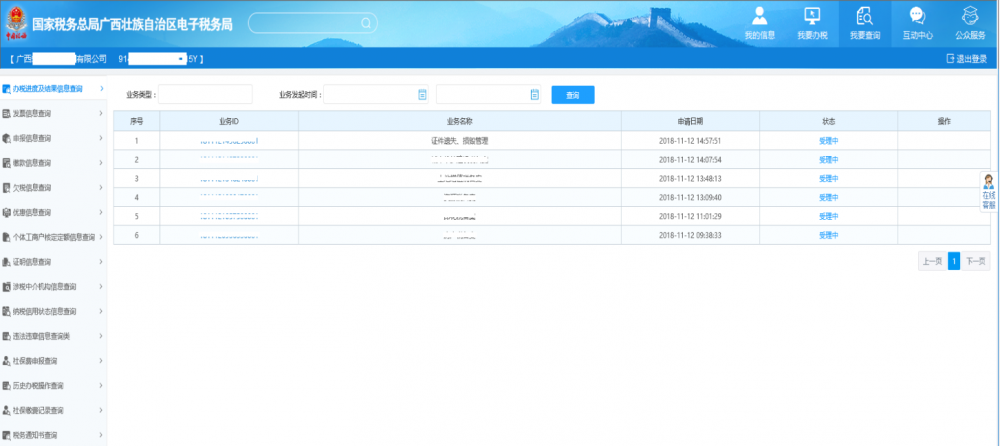Image resolution: width=1000 pixels, height=446 pixels.
Task: Expand chevron next to 税务通知书查询
Action: (x=101, y=435)
